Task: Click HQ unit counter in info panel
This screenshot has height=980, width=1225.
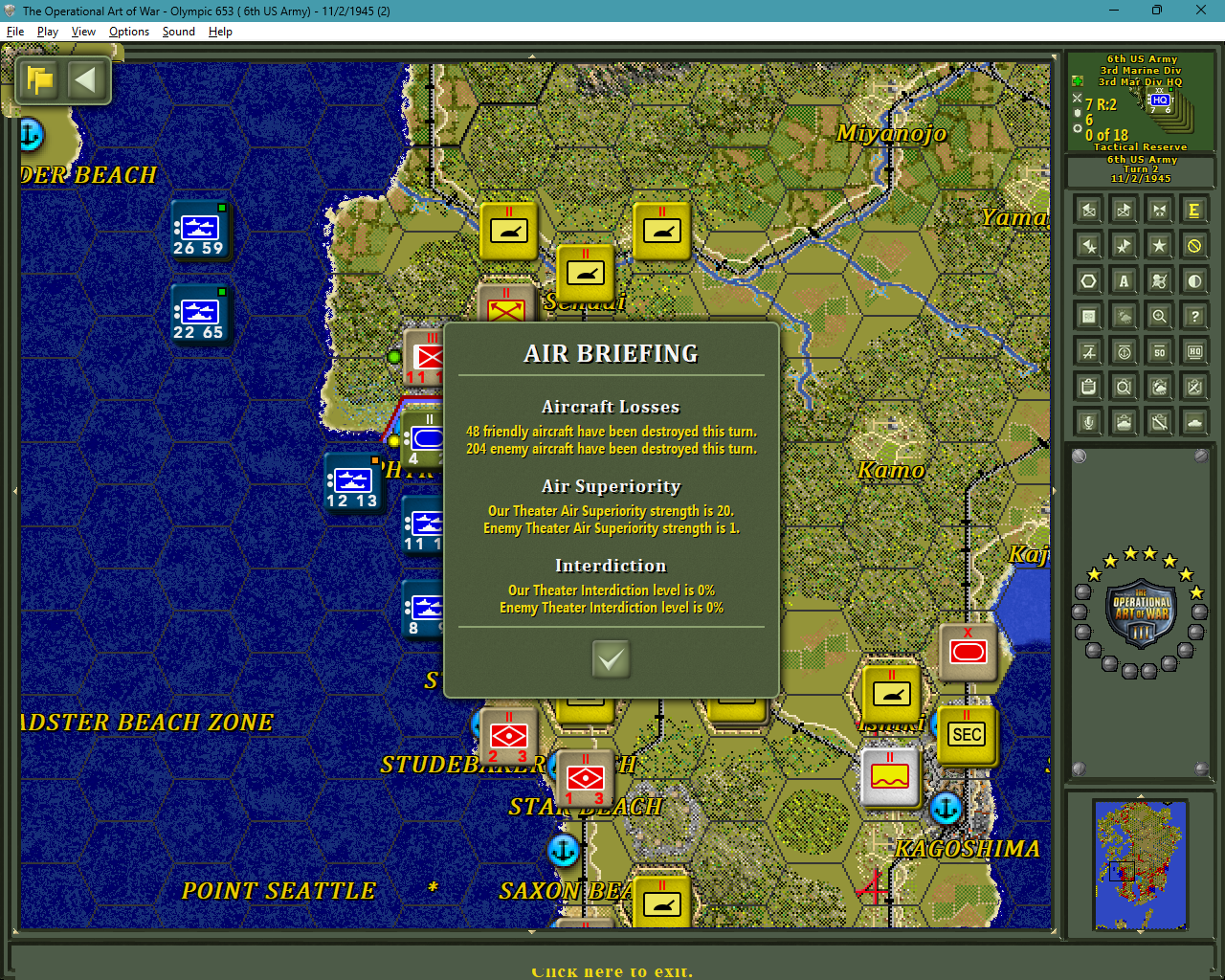Action: [x=1160, y=102]
